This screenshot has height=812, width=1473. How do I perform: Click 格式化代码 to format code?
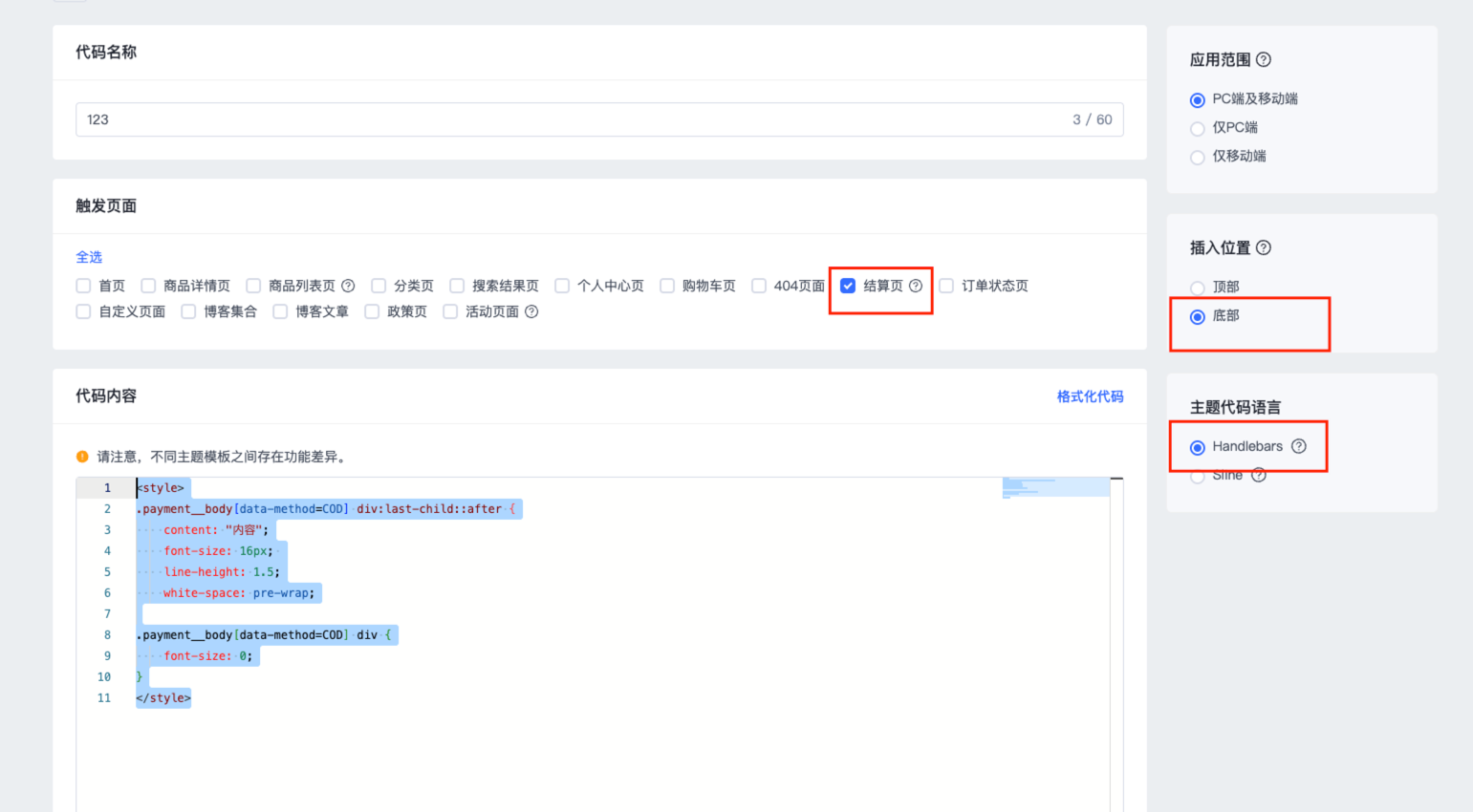click(x=1090, y=396)
